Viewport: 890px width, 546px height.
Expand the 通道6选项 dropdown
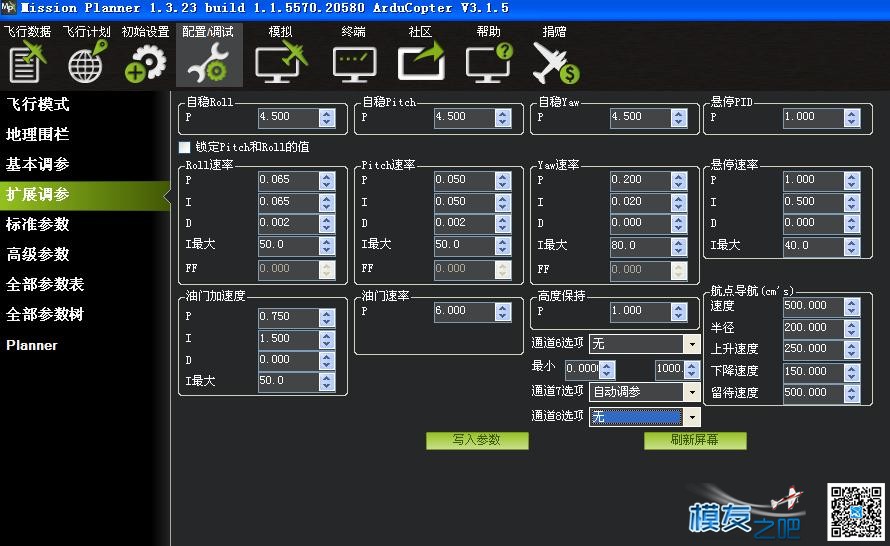pyautogui.click(x=692, y=344)
